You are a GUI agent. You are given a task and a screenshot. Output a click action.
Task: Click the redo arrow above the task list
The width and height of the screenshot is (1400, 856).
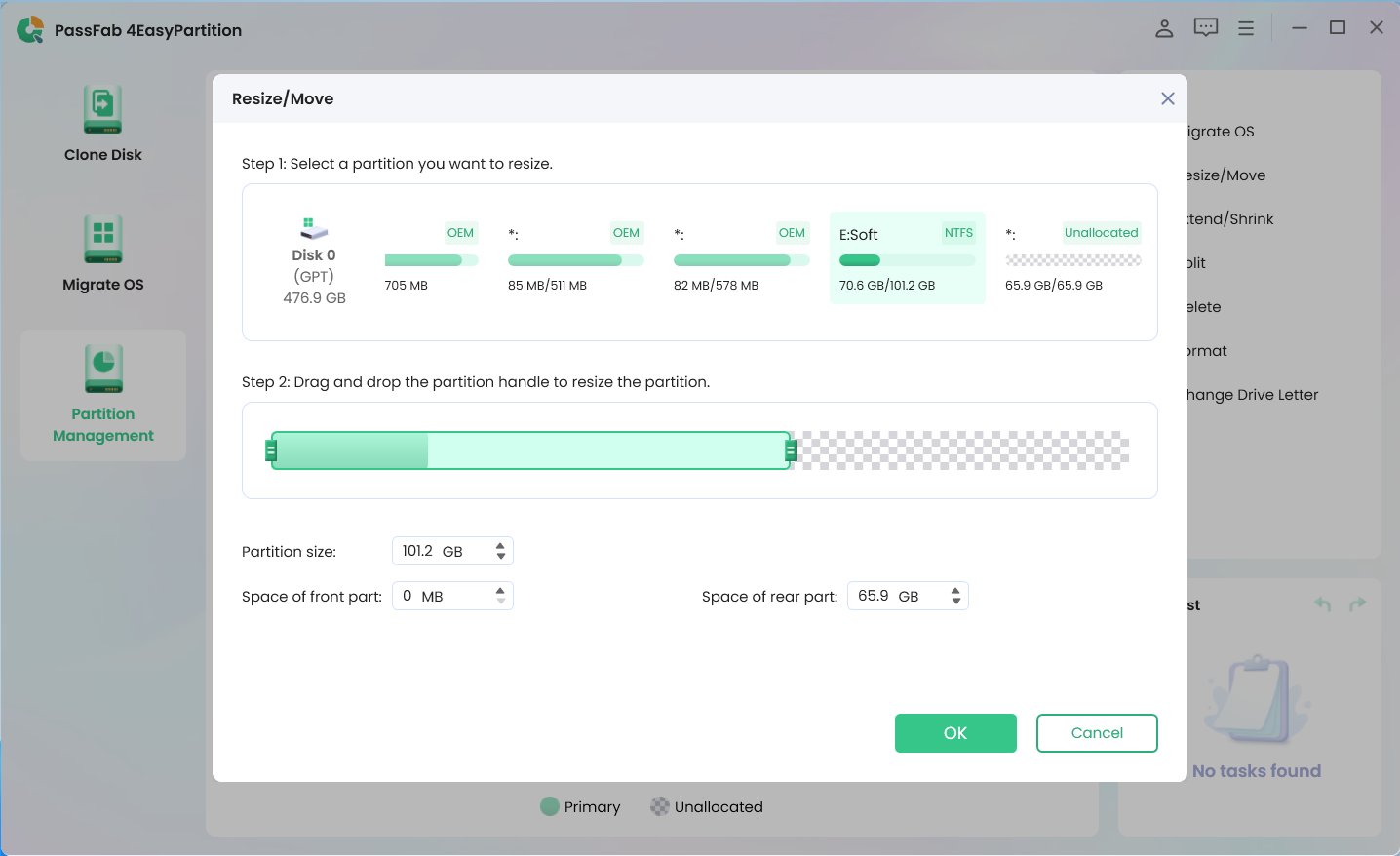pyautogui.click(x=1356, y=604)
